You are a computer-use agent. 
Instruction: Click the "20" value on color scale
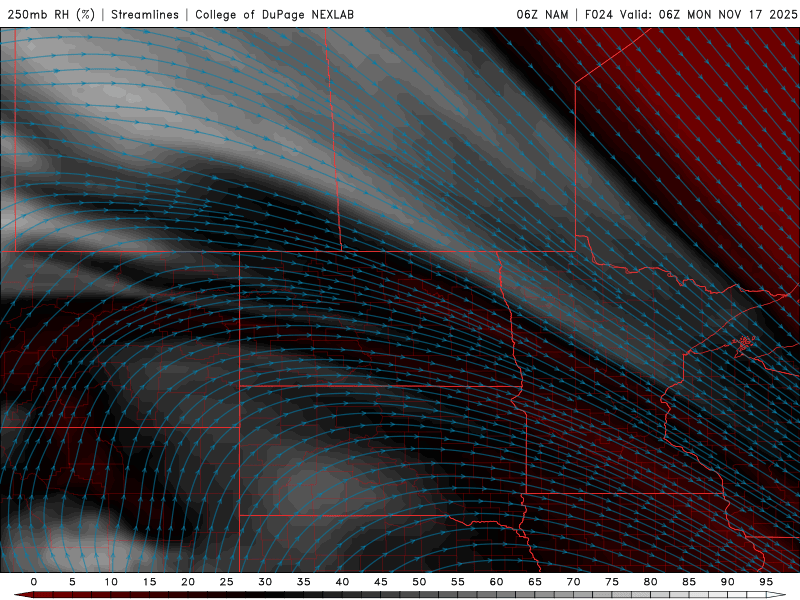(x=188, y=582)
